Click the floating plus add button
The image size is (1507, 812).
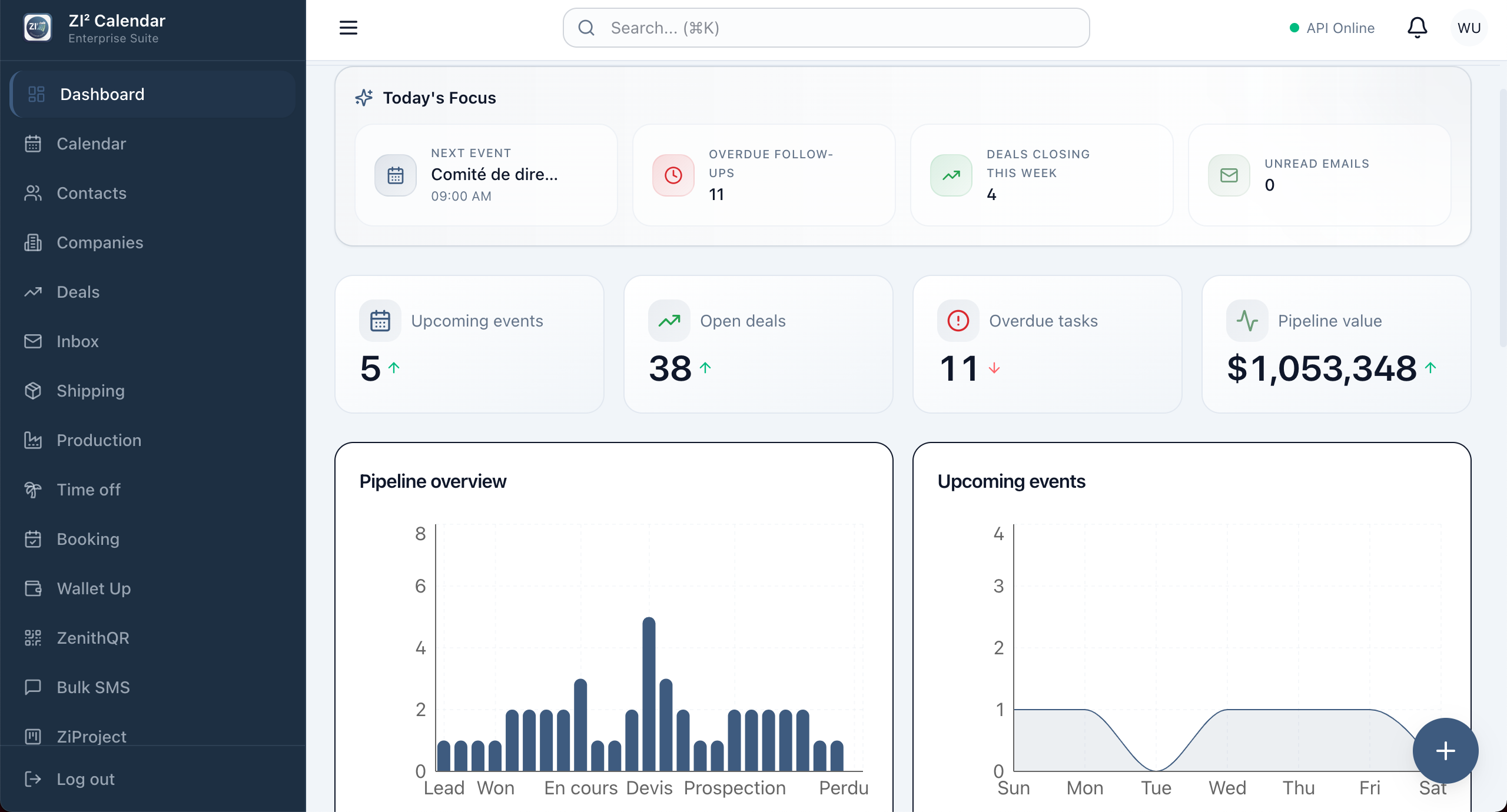[x=1445, y=751]
